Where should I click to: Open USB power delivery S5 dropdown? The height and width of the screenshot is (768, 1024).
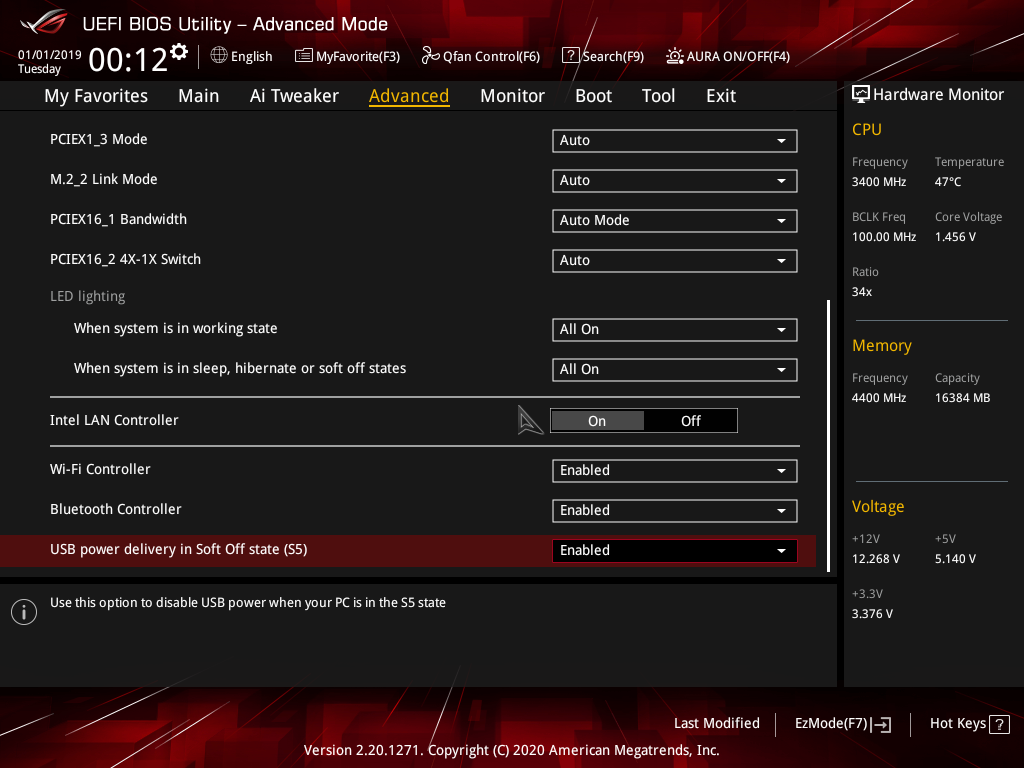675,551
